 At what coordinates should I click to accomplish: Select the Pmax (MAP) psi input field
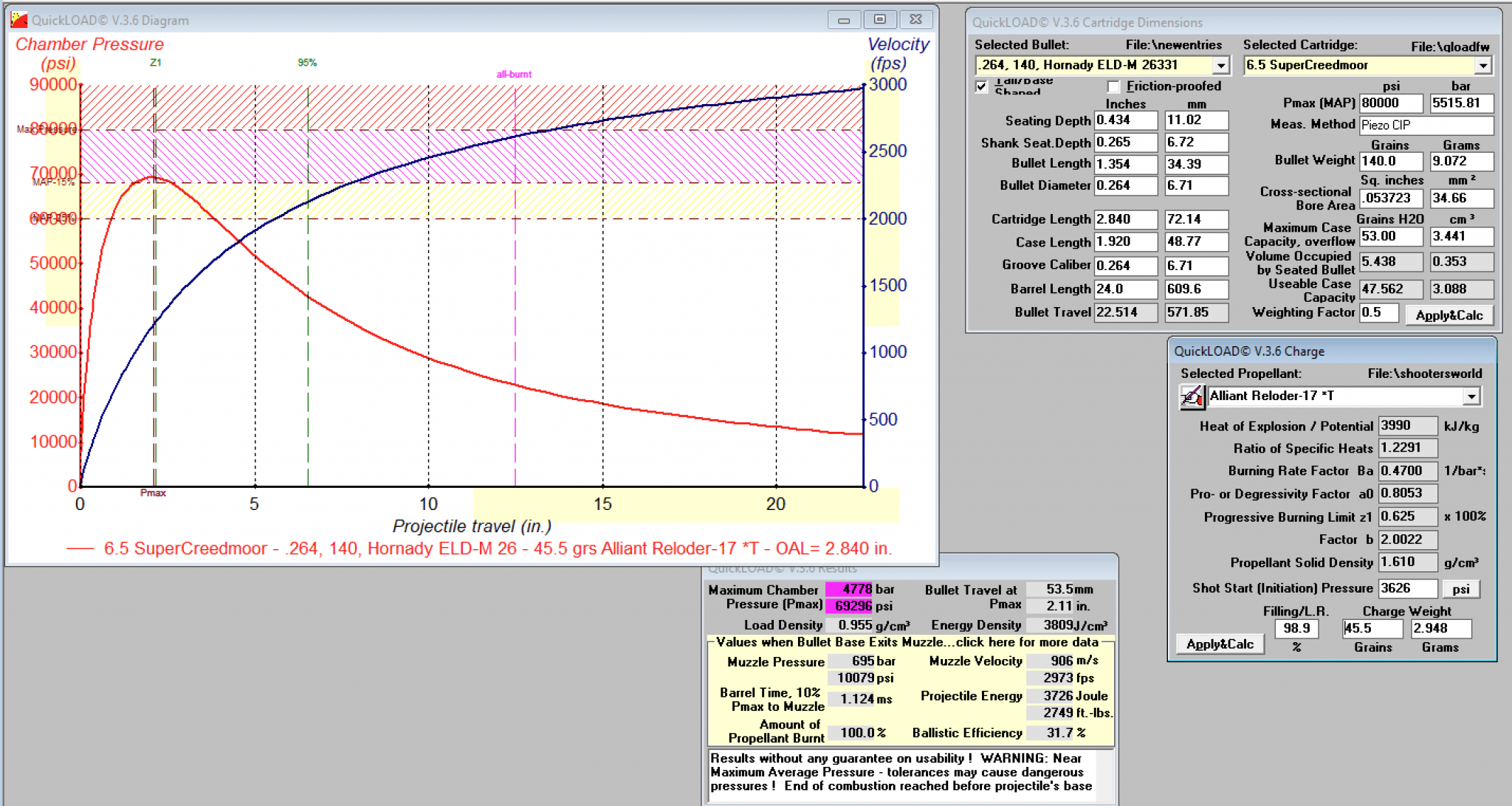point(1390,103)
